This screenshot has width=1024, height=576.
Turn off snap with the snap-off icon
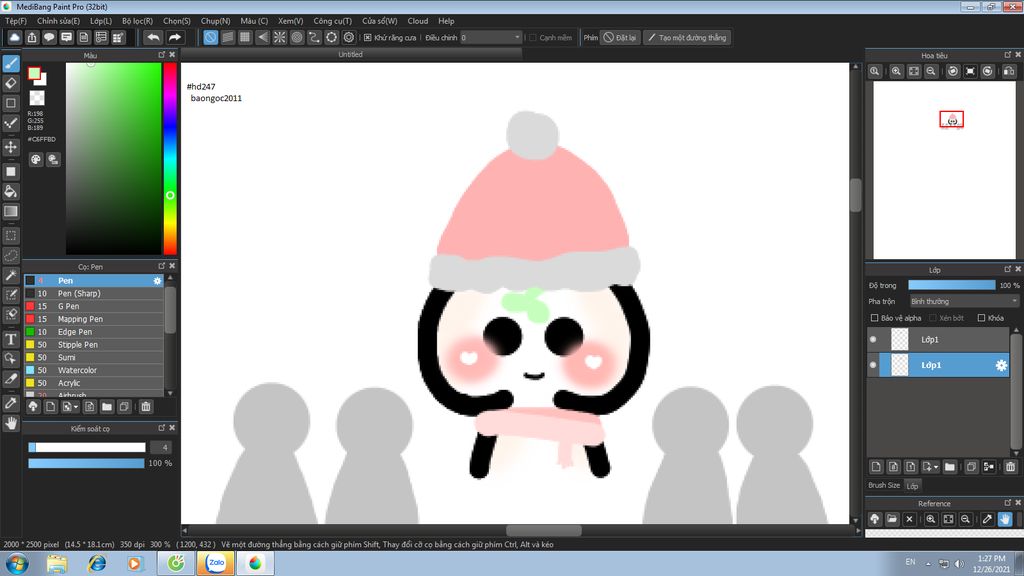pyautogui.click(x=210, y=37)
